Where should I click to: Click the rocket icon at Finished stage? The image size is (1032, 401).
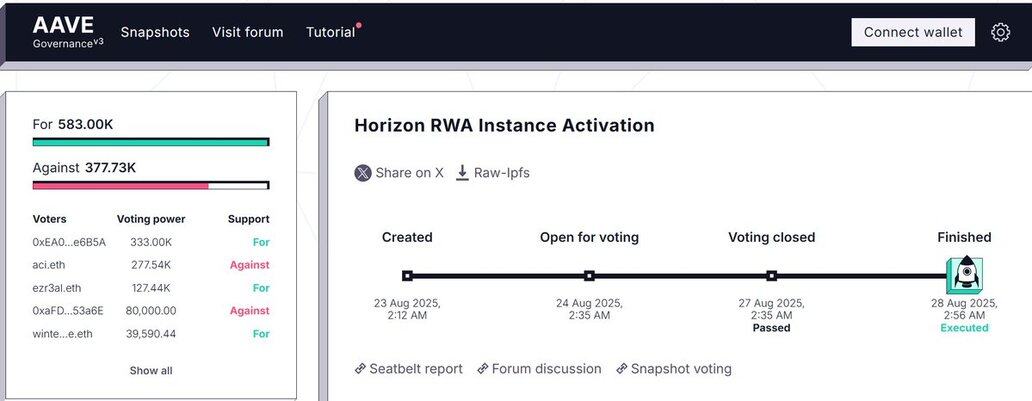(964, 275)
